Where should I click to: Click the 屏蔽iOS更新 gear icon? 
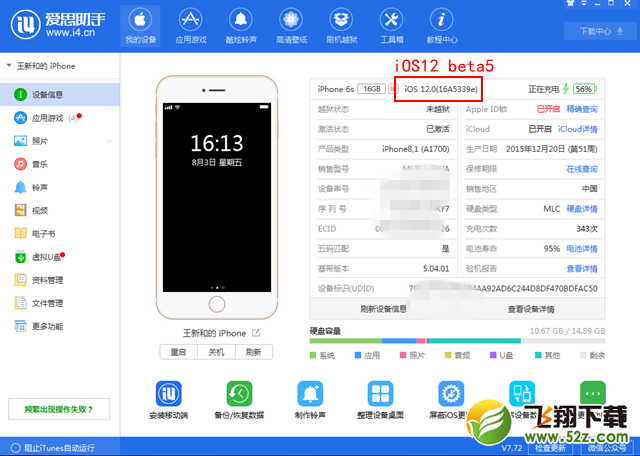(x=451, y=393)
